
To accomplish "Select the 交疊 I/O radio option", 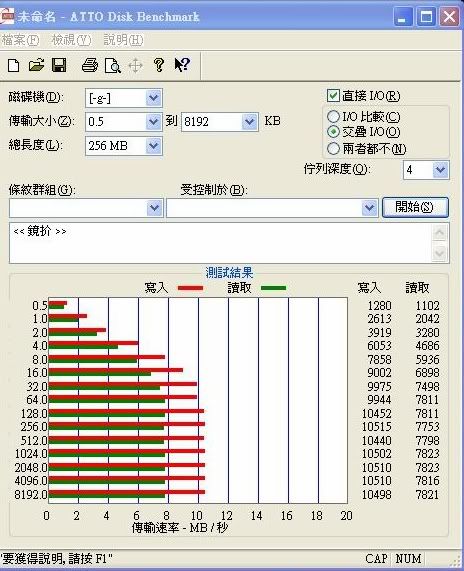I will 333,131.
